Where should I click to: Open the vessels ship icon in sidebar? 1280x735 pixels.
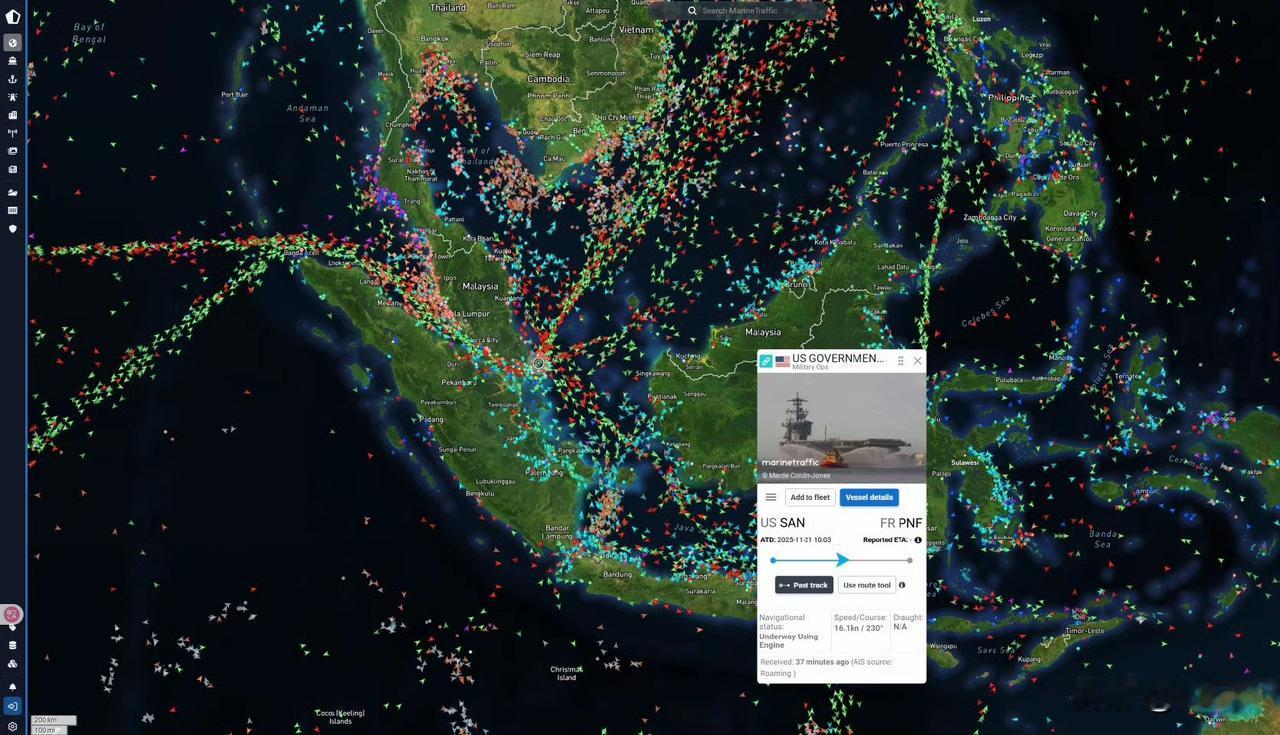13,61
